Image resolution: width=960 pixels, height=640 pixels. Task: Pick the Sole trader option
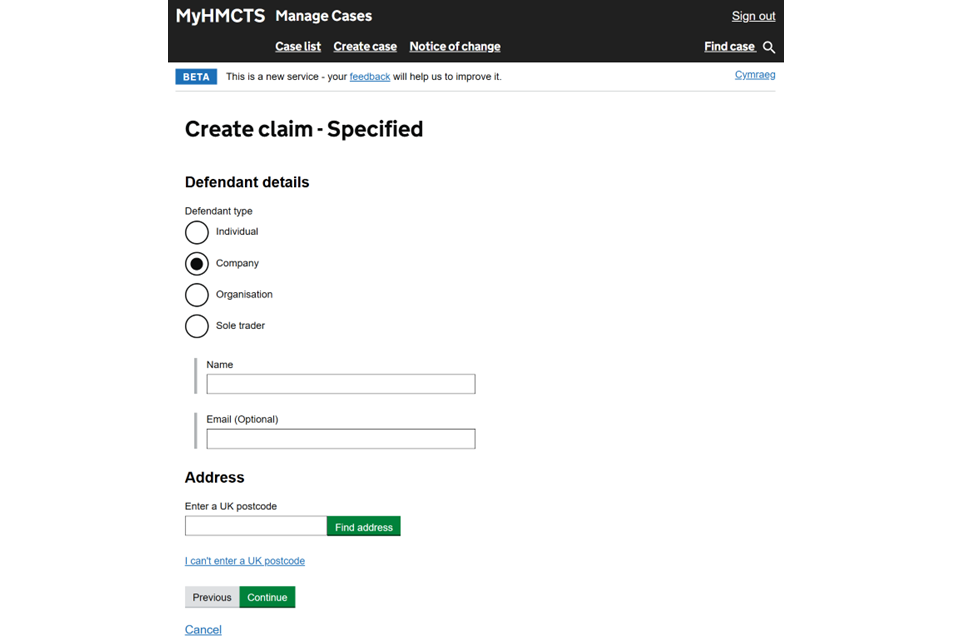197,326
